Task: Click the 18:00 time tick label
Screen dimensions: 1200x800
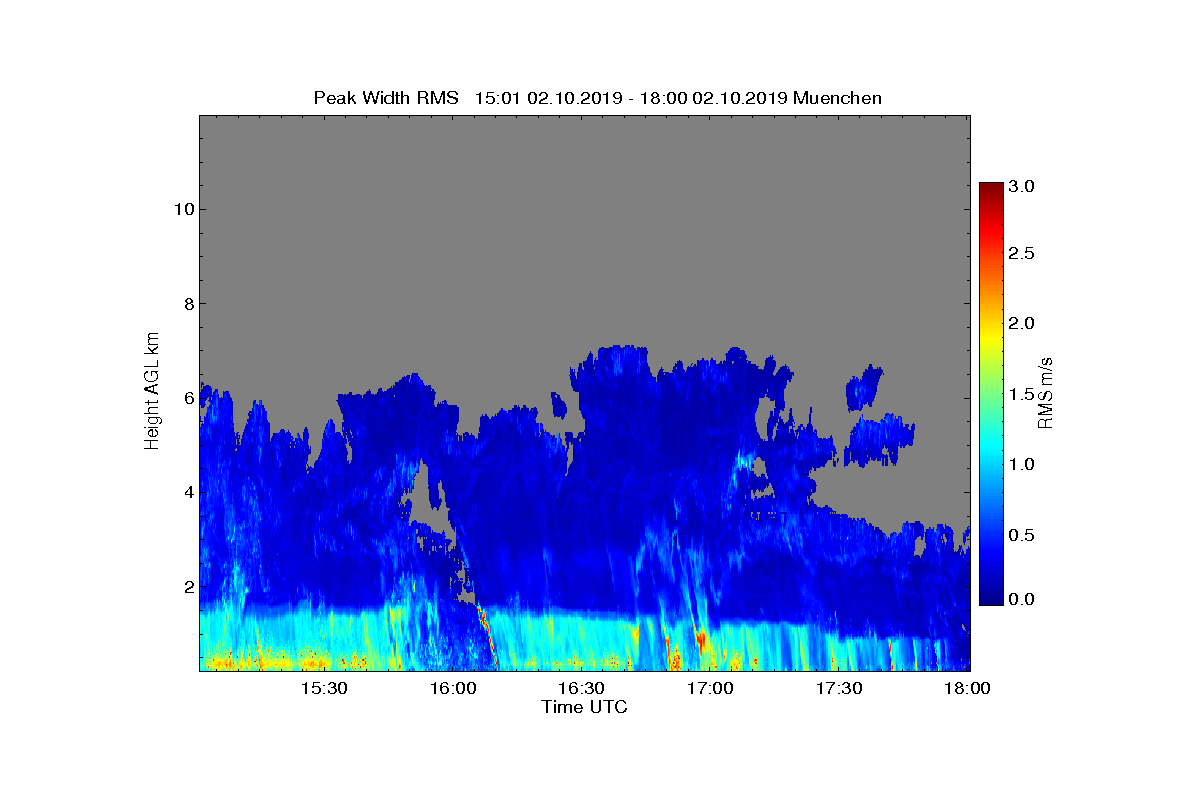Action: click(968, 688)
